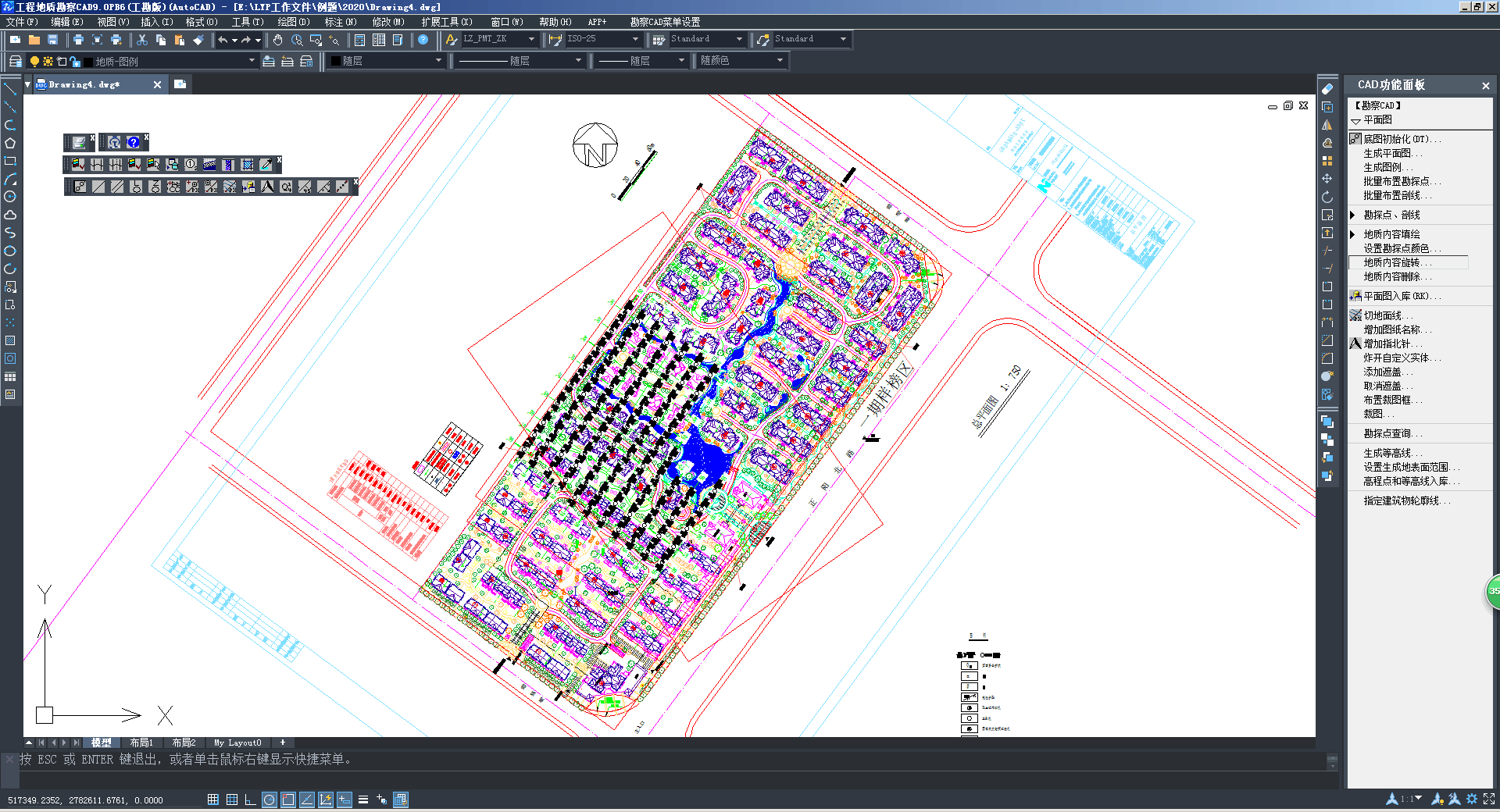
Task: Click the eyedropper icon in floating toolbar
Action: (266, 165)
